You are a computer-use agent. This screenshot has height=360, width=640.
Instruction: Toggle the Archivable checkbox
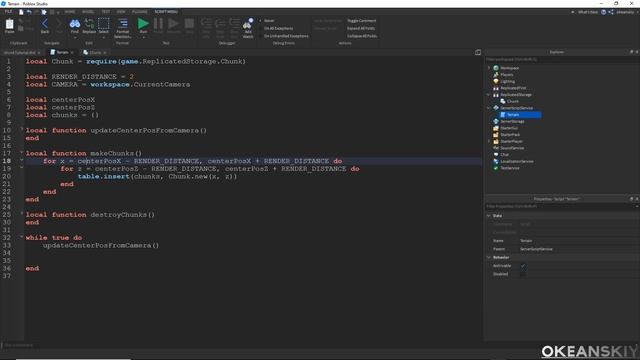523,266
